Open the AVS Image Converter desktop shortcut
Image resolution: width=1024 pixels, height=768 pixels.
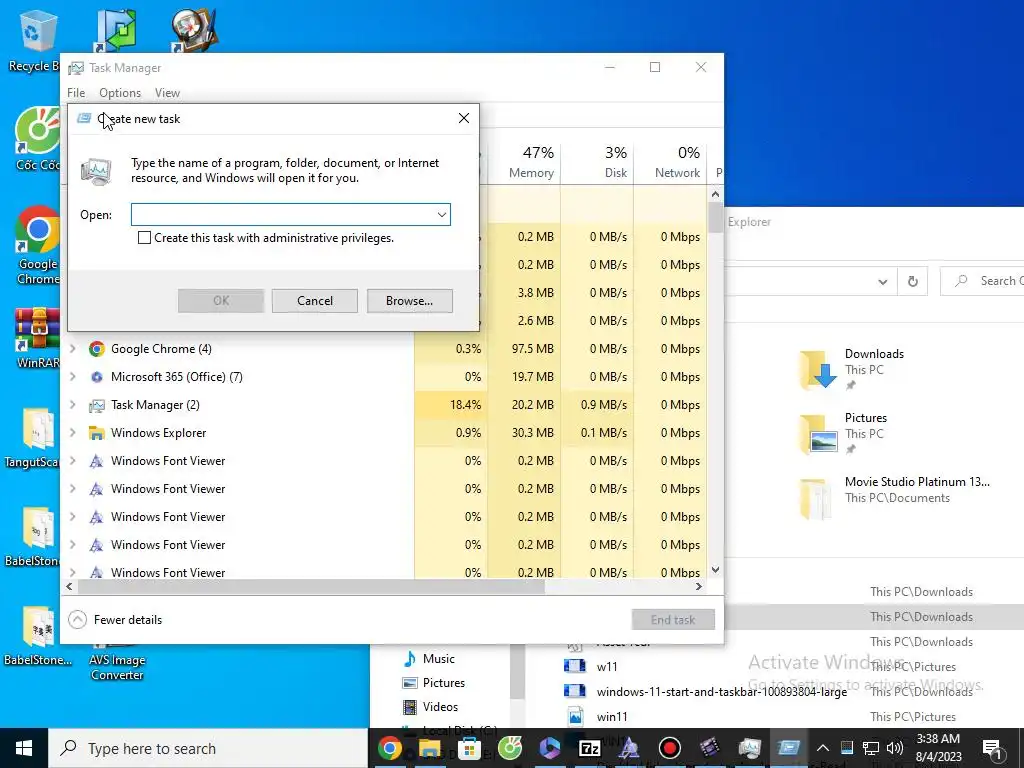117,665
